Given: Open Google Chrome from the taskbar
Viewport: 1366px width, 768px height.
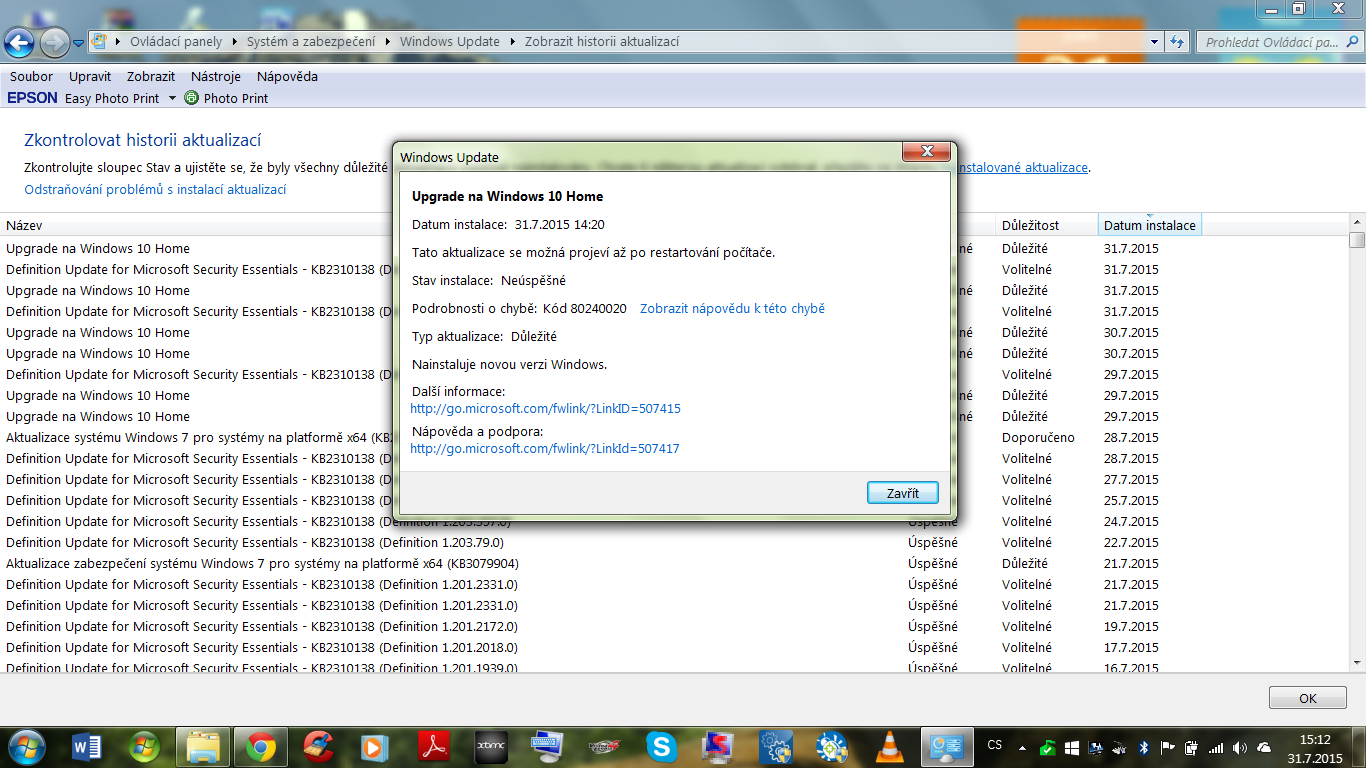Looking at the screenshot, I should click(x=261, y=746).
